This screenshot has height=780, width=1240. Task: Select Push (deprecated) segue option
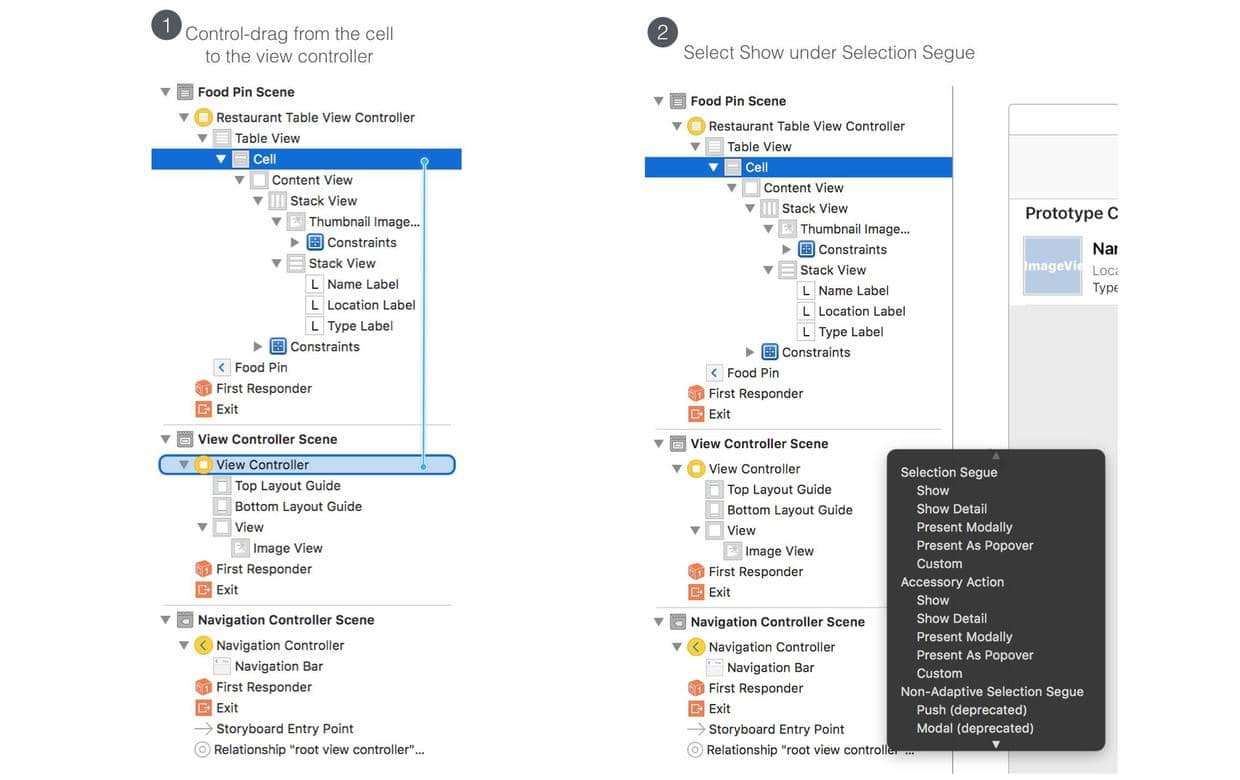click(x=972, y=710)
